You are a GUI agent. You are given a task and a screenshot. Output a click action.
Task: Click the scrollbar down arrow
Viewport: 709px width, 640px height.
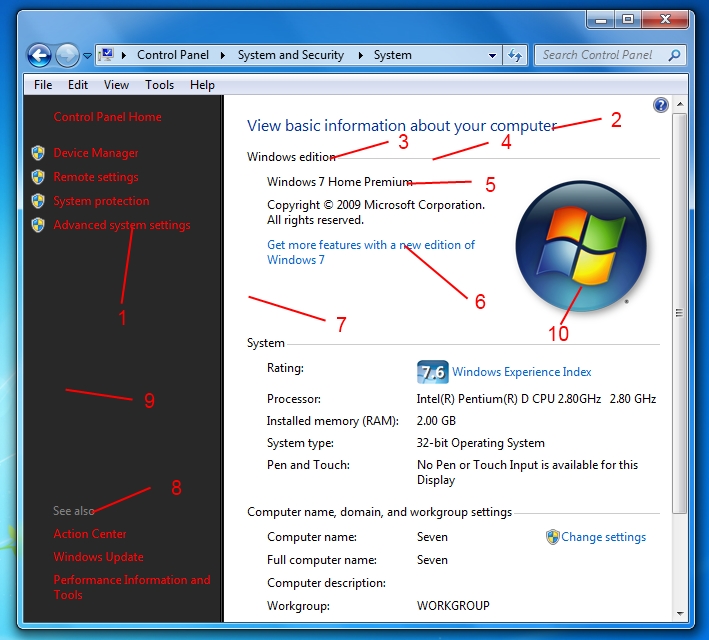(x=680, y=614)
